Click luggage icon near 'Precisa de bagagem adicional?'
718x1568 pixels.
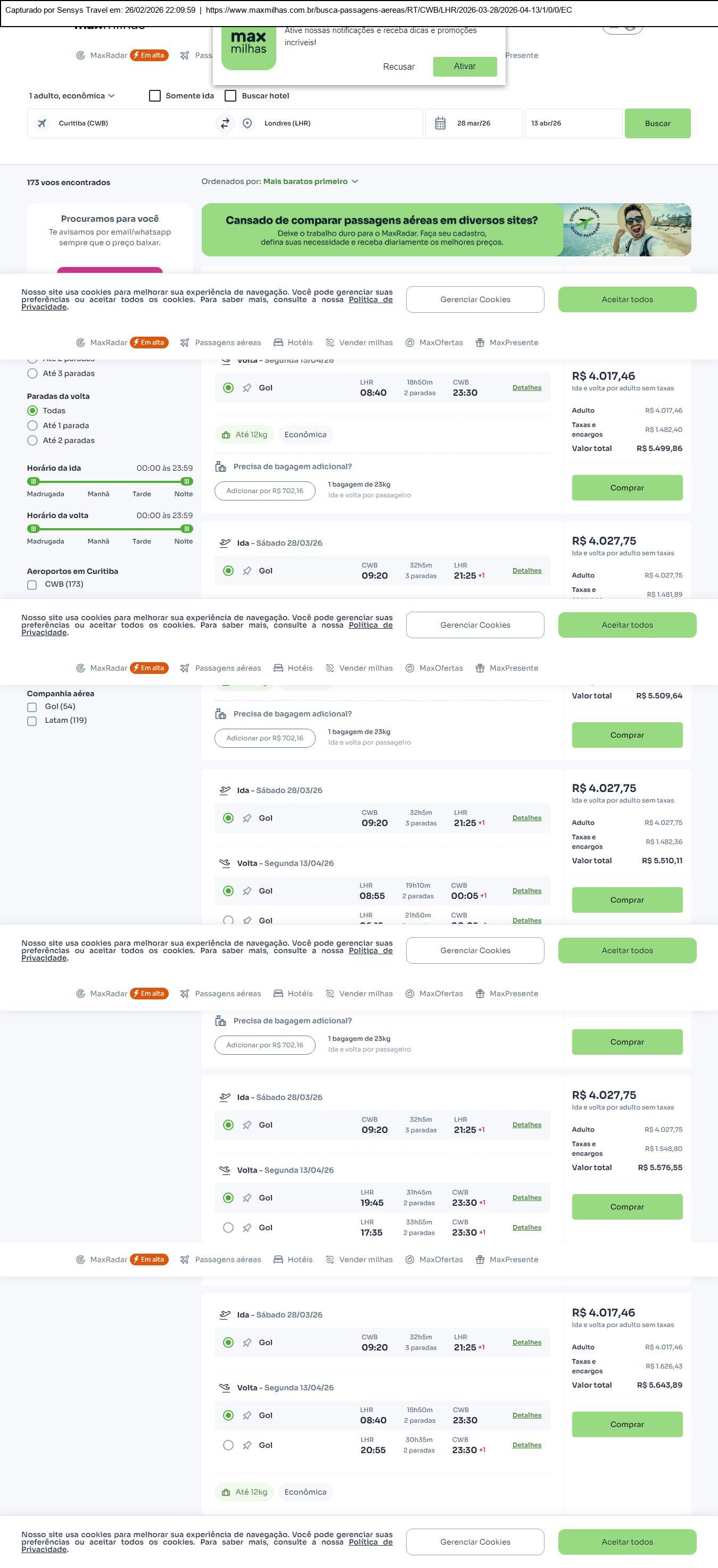220,467
